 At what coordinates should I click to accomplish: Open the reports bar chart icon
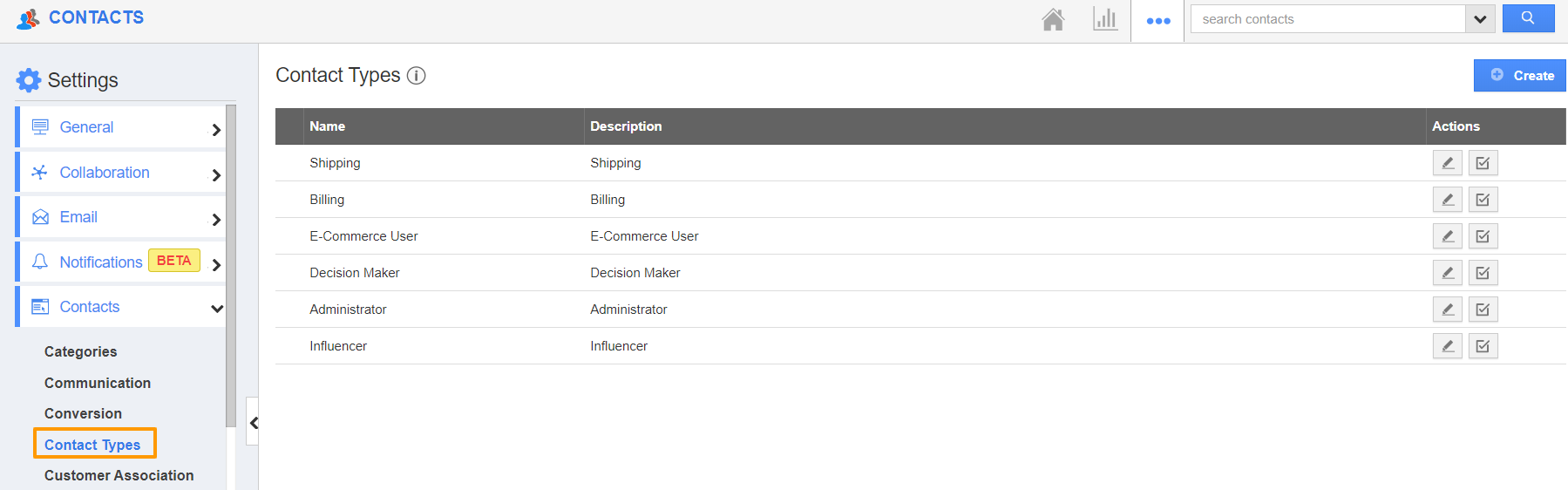click(1105, 19)
